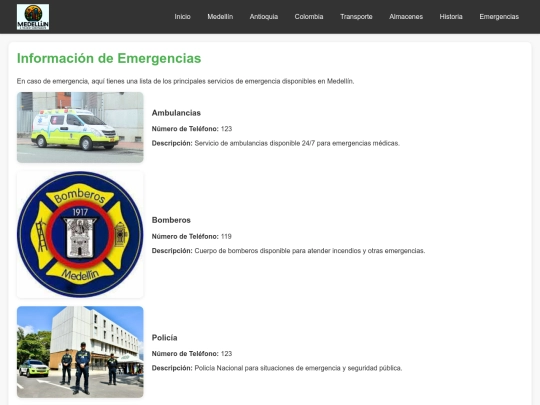Image resolution: width=540 pixels, height=405 pixels.
Task: Click the Bomberos Medellín 1917 emblem image
Action: pyautogui.click(x=80, y=234)
